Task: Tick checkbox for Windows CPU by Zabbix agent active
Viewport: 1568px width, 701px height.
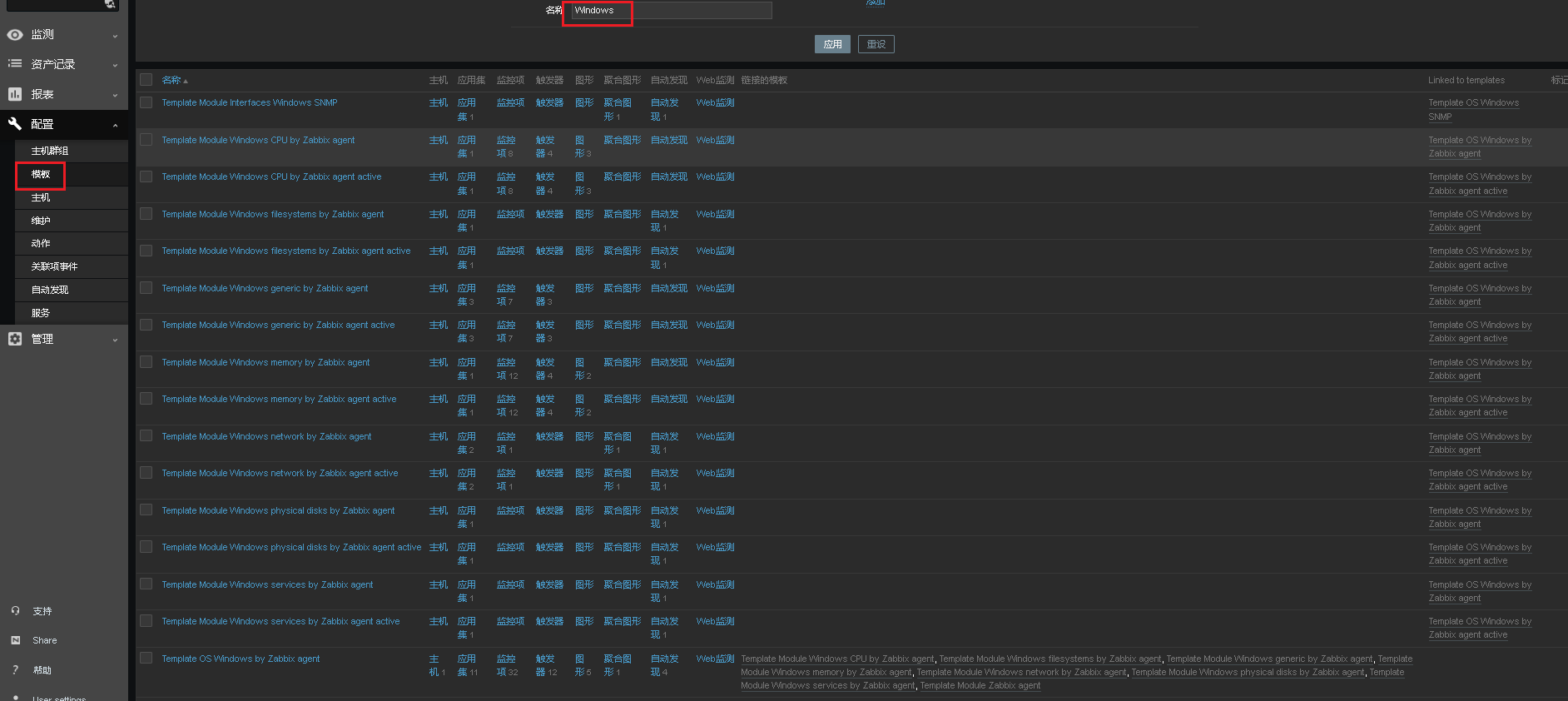Action: [146, 176]
